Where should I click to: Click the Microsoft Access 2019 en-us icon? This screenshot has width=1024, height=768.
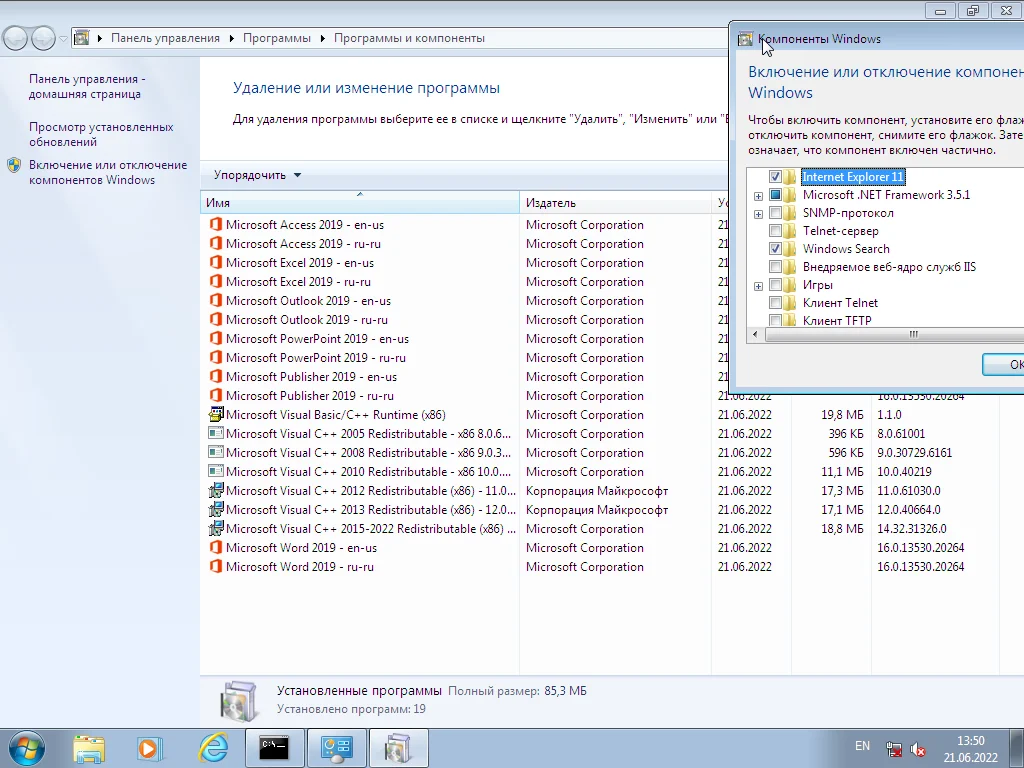point(216,225)
